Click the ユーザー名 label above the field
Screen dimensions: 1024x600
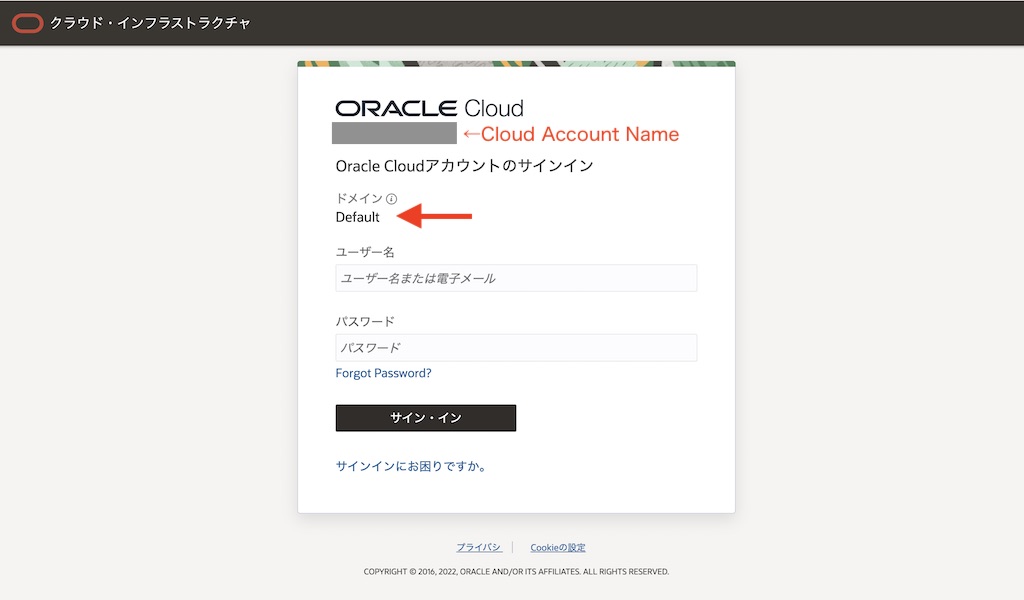365,252
